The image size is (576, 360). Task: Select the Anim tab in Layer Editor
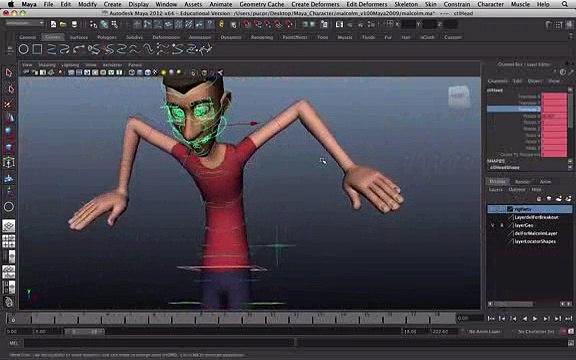point(545,181)
